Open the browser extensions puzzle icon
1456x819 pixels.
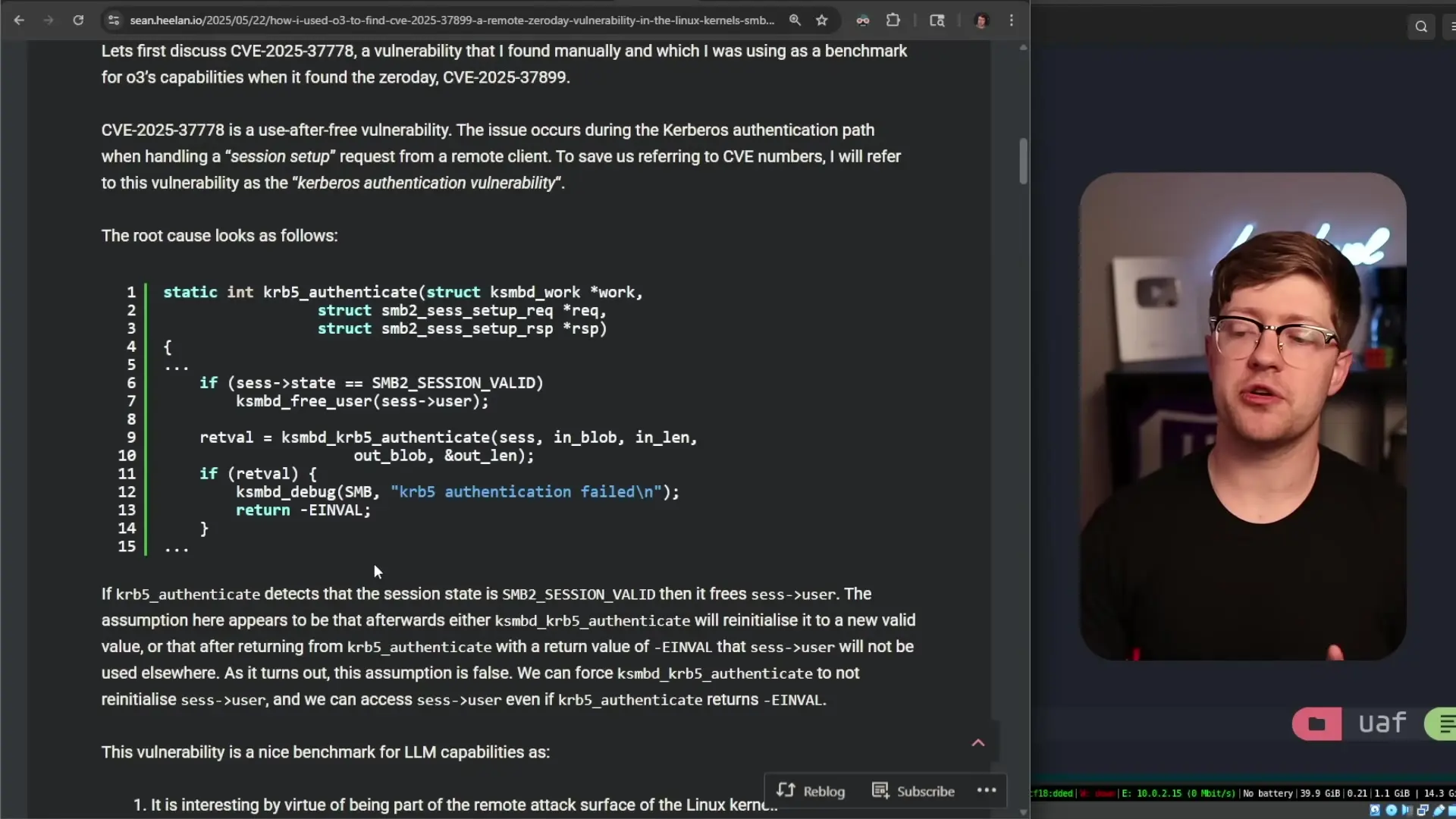[x=893, y=20]
